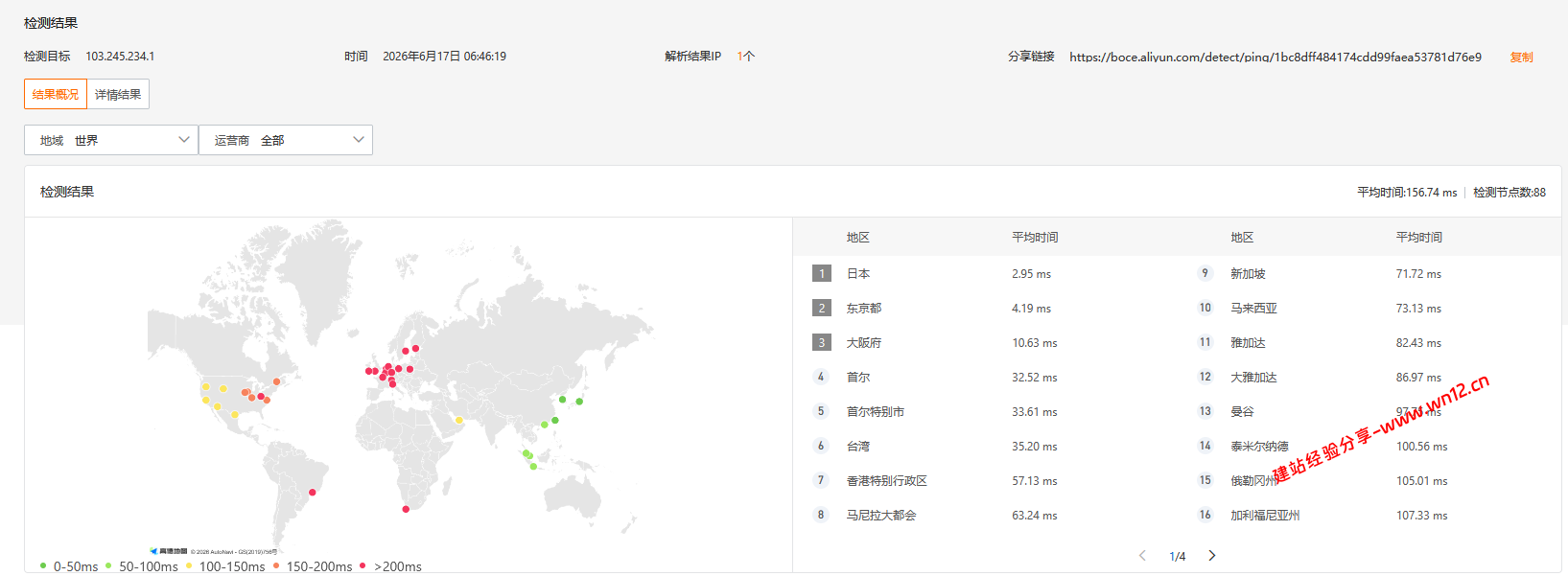Switch to the 结果概况 tab

[56, 94]
